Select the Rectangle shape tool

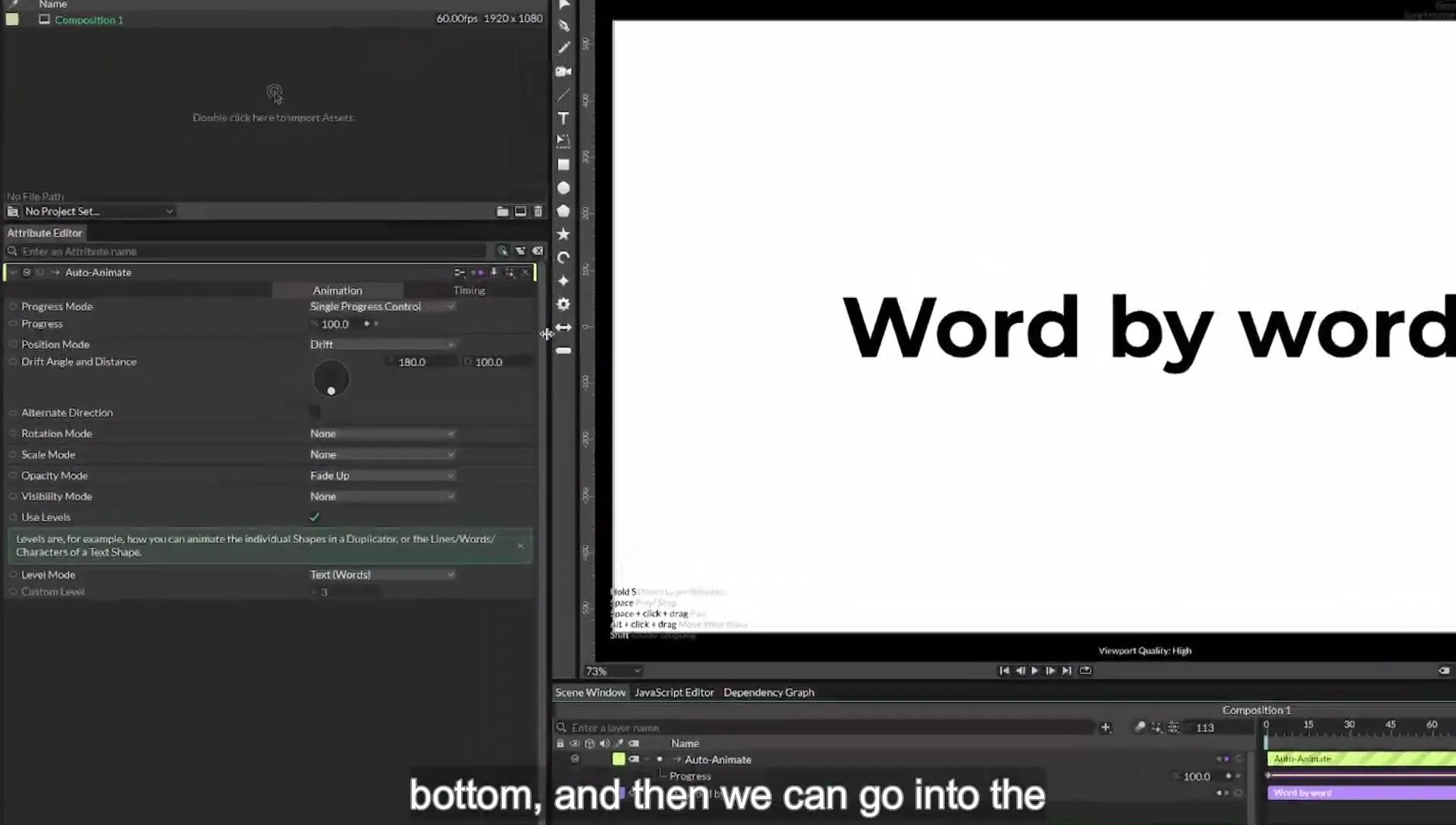(x=563, y=165)
